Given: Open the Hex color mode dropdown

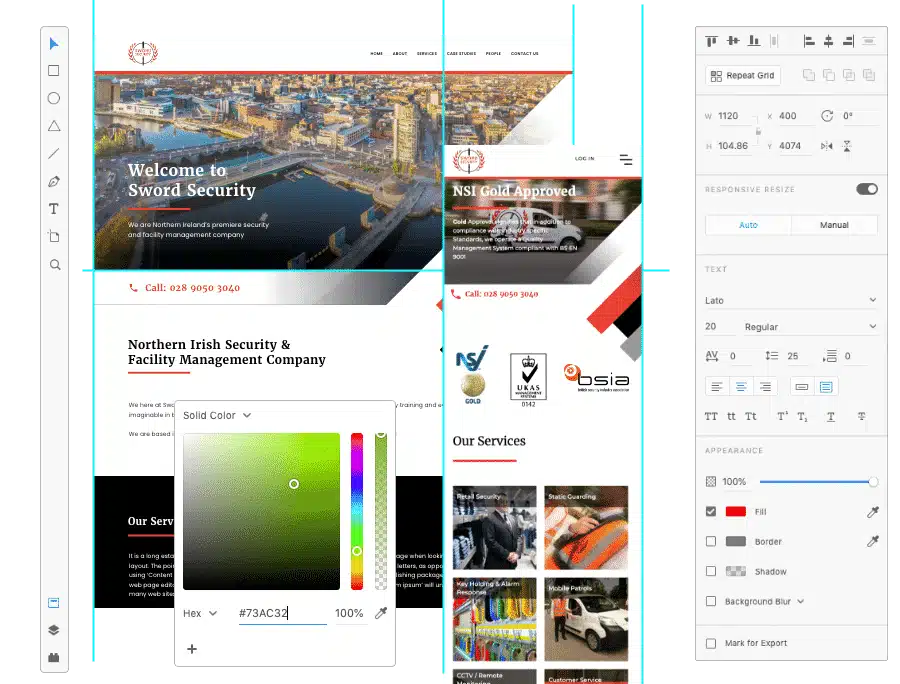Looking at the screenshot, I should pyautogui.click(x=200, y=613).
